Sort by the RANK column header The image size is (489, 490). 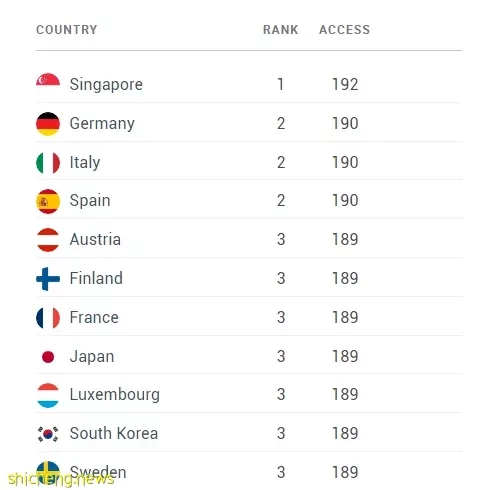[281, 30]
